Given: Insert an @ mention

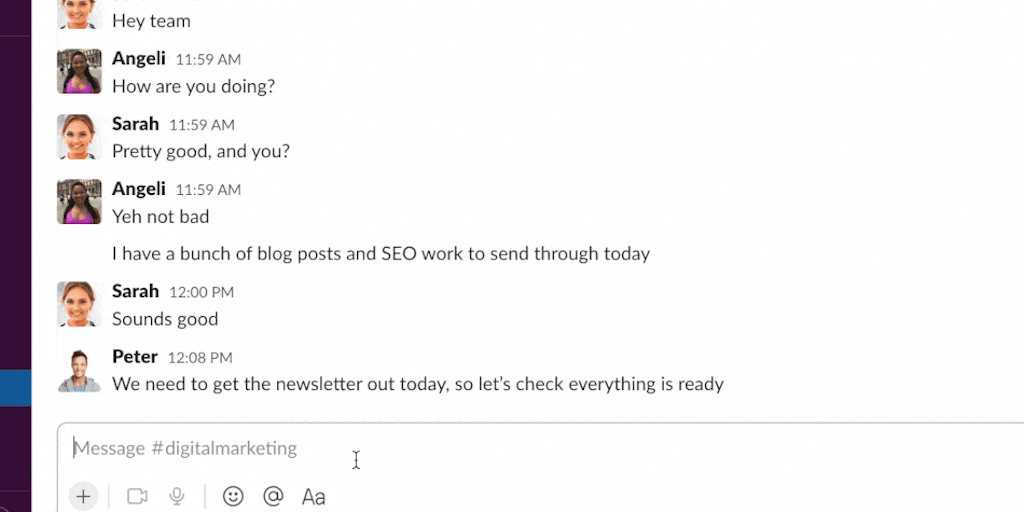Looking at the screenshot, I should [272, 496].
